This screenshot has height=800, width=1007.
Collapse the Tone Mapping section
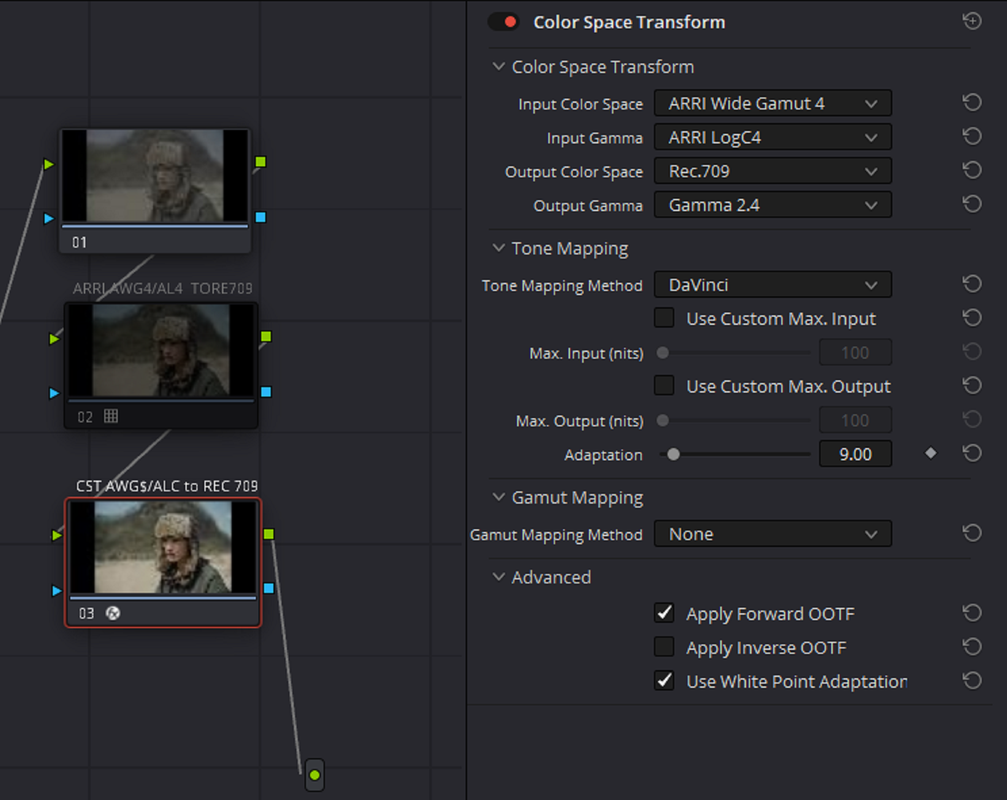498,248
